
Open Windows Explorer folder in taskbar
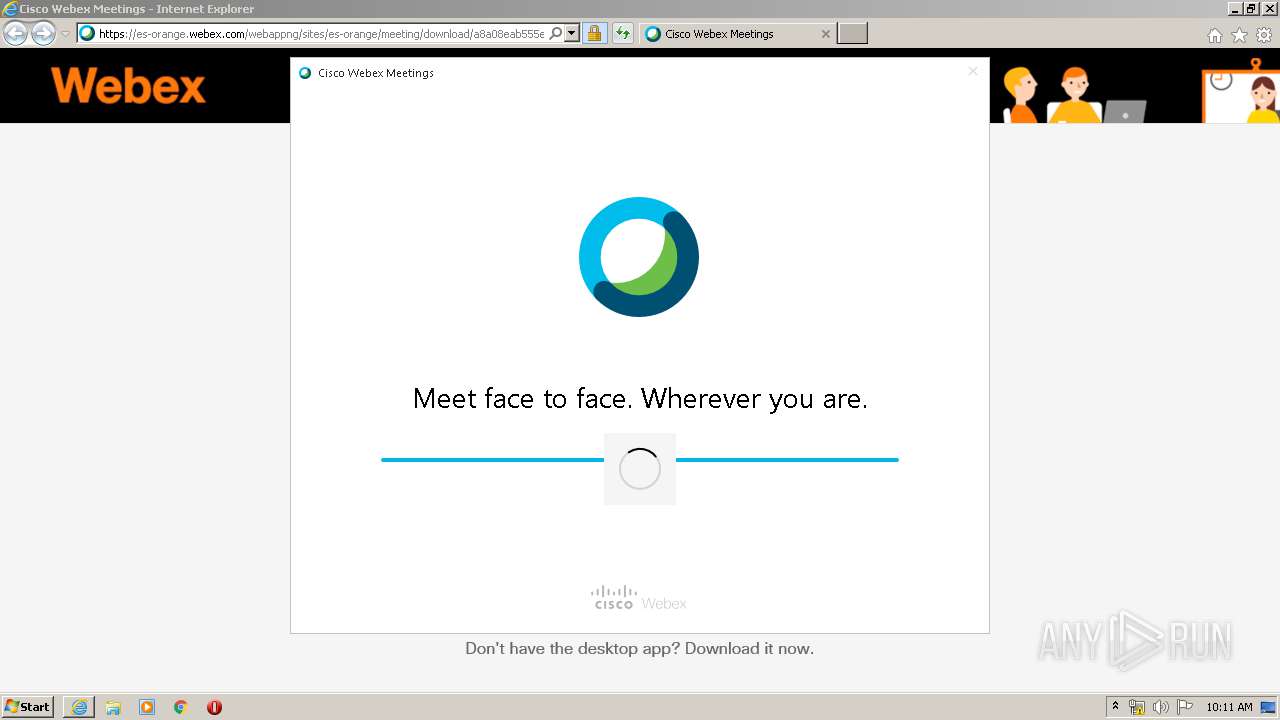coord(113,707)
